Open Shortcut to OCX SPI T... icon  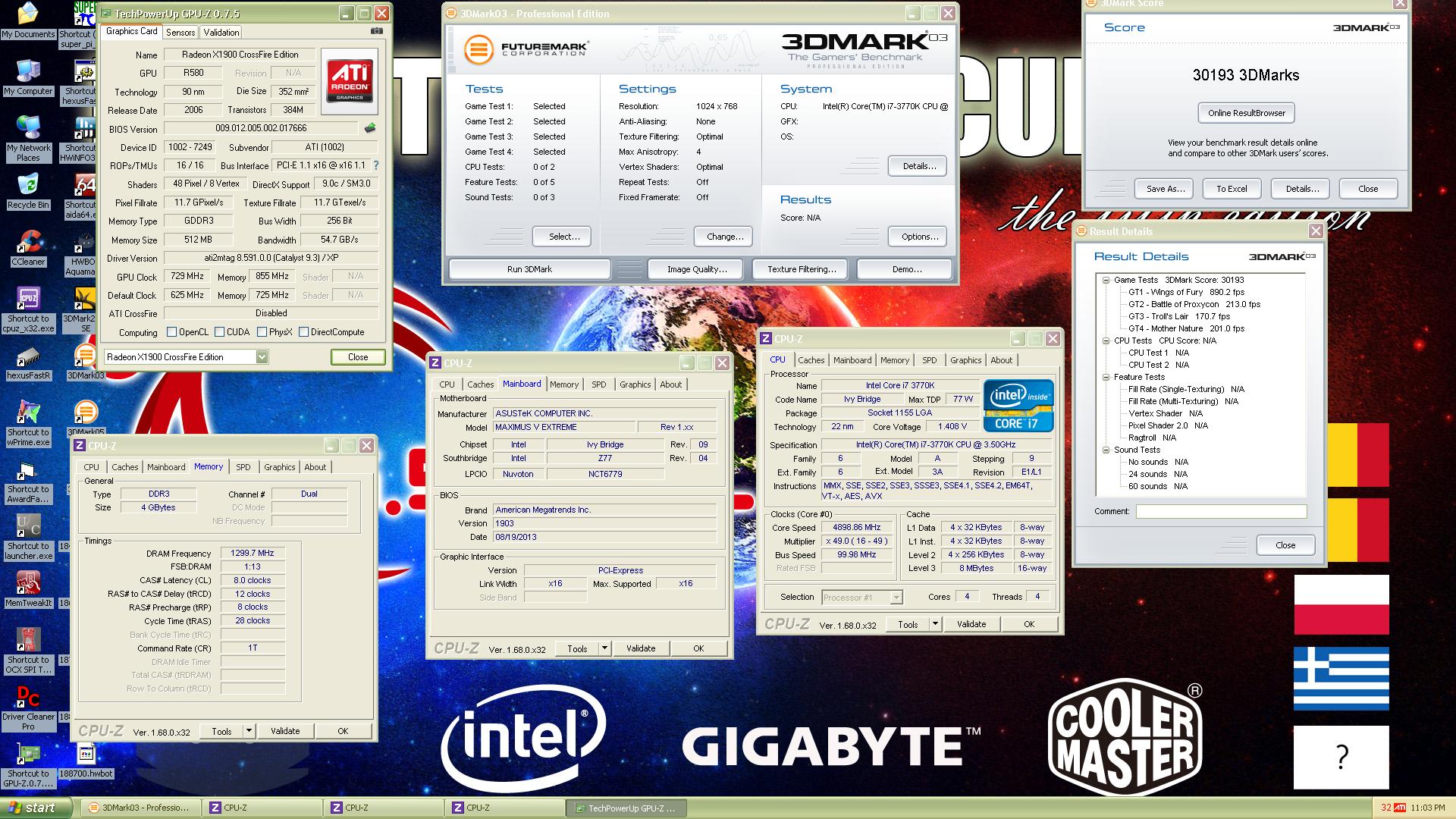[28, 651]
